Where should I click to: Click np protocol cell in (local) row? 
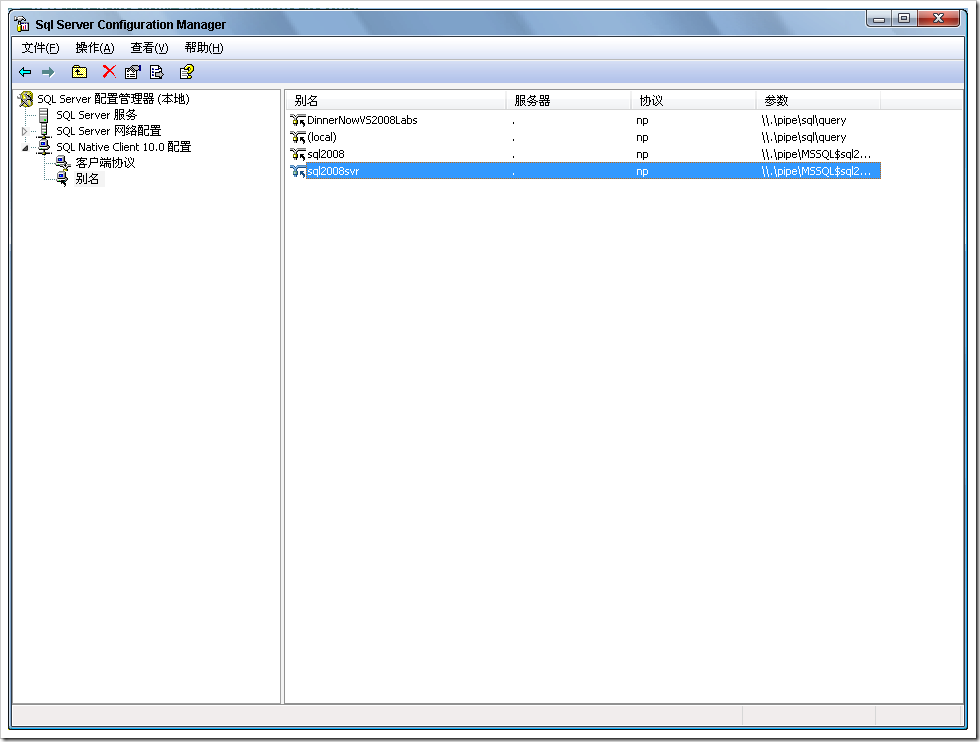[x=642, y=138]
